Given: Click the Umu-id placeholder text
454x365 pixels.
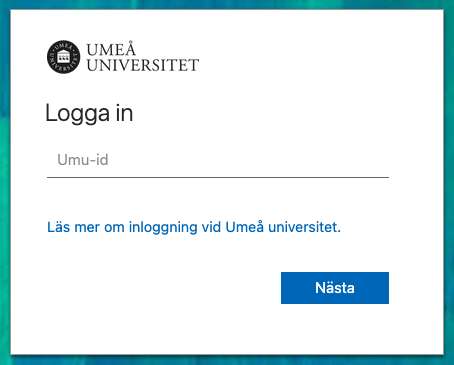Looking at the screenshot, I should click(83, 160).
